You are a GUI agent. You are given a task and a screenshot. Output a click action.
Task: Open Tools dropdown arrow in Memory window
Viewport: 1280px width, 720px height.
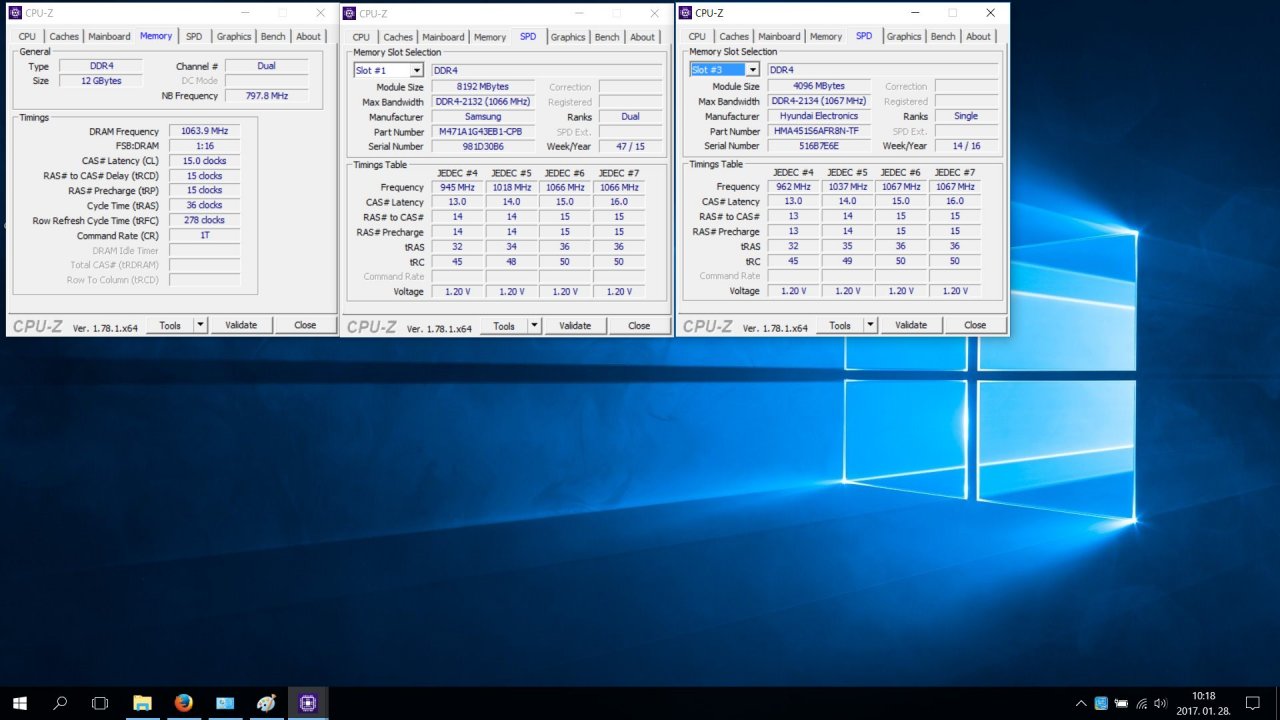pyautogui.click(x=200, y=325)
